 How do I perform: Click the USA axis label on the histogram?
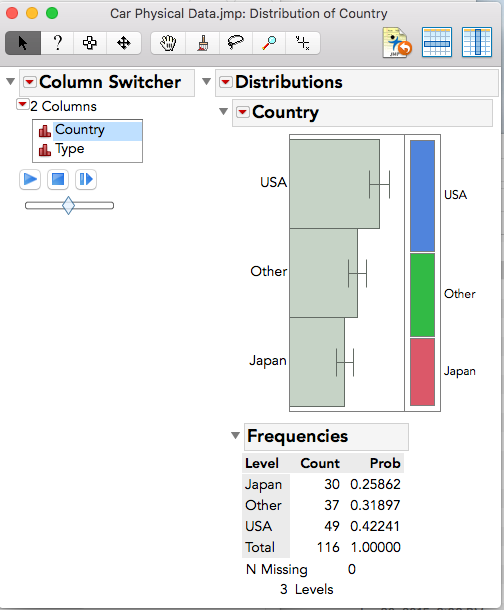(x=273, y=182)
